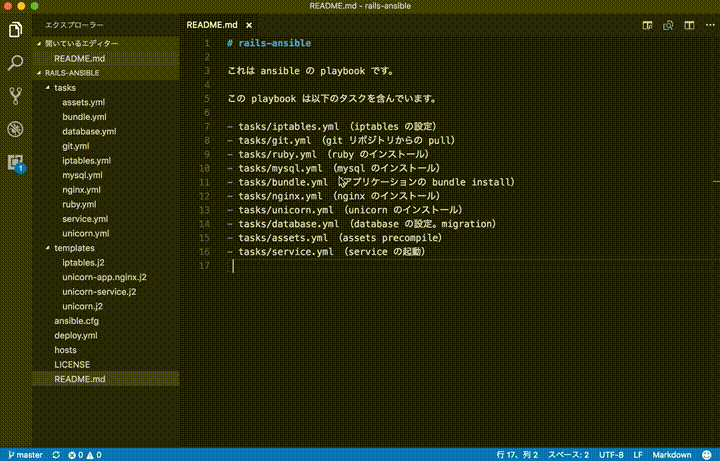Viewport: 720px width, 461px height.
Task: Open database.yml file
Action: tap(89, 131)
